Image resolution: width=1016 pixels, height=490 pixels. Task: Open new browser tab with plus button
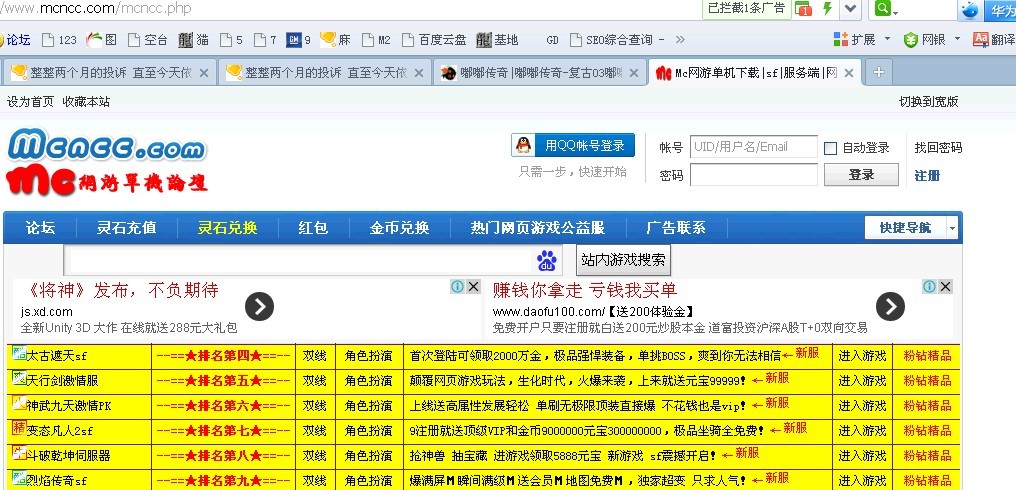click(878, 72)
